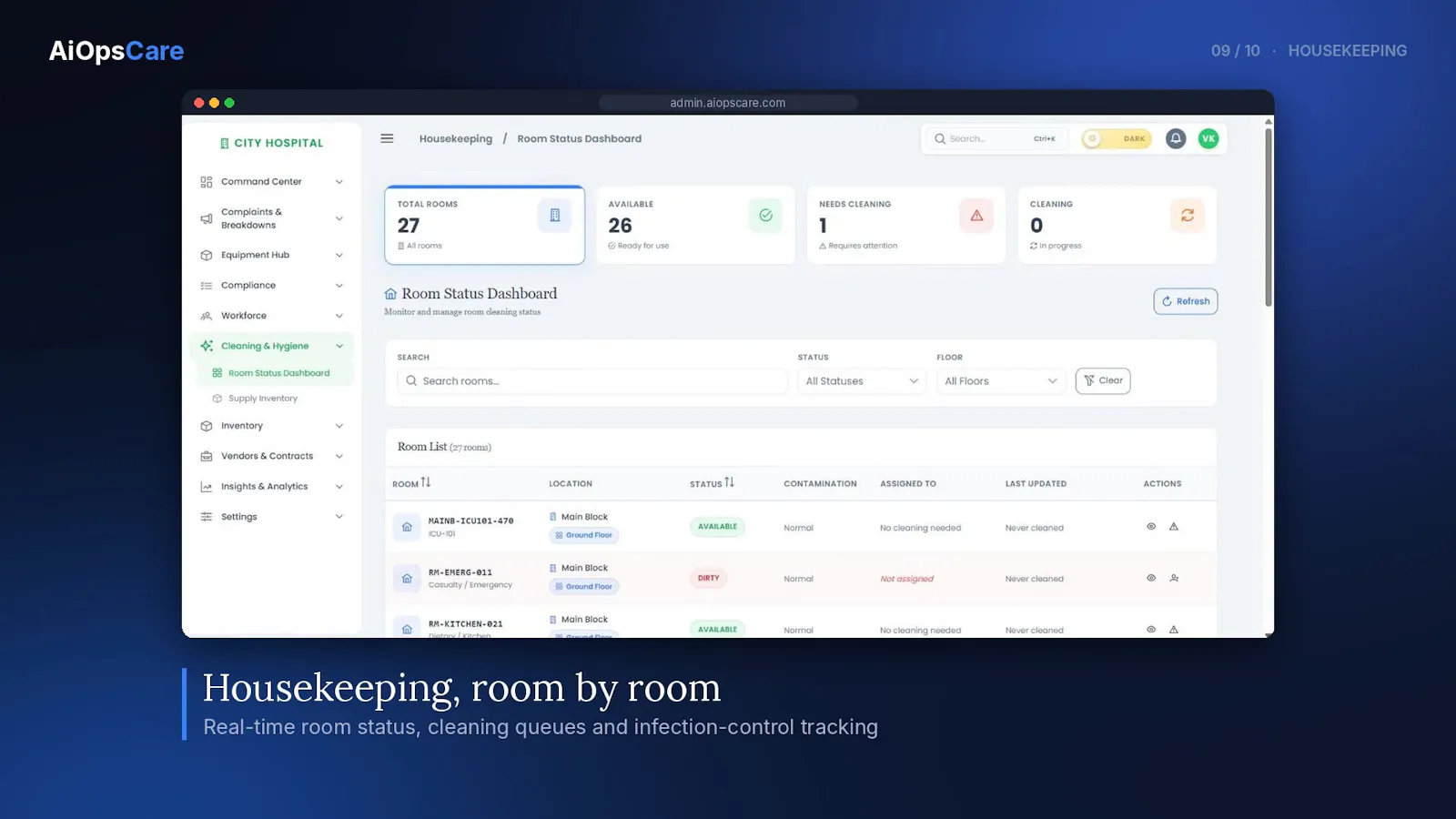The image size is (1456, 819).
Task: Click the browser address bar admin.aiopscare.com
Action: [728, 103]
